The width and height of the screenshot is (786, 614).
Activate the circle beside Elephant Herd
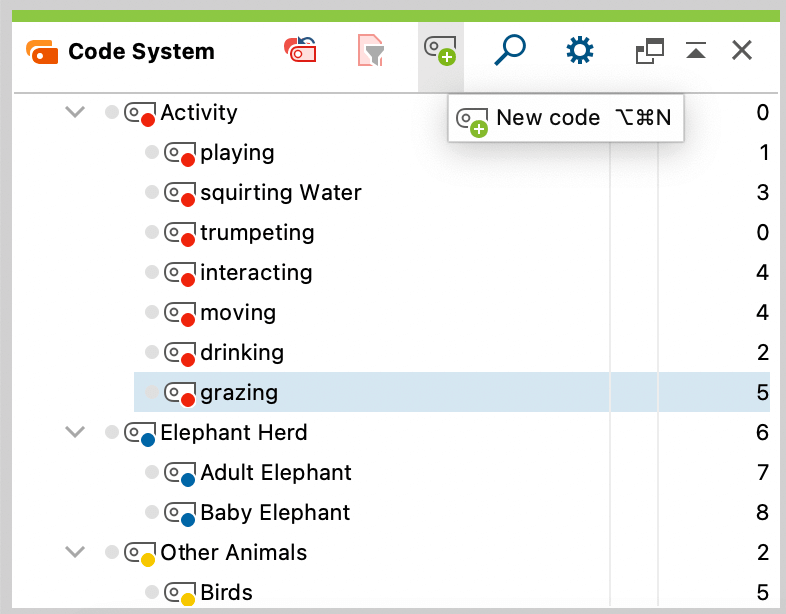pyautogui.click(x=111, y=432)
